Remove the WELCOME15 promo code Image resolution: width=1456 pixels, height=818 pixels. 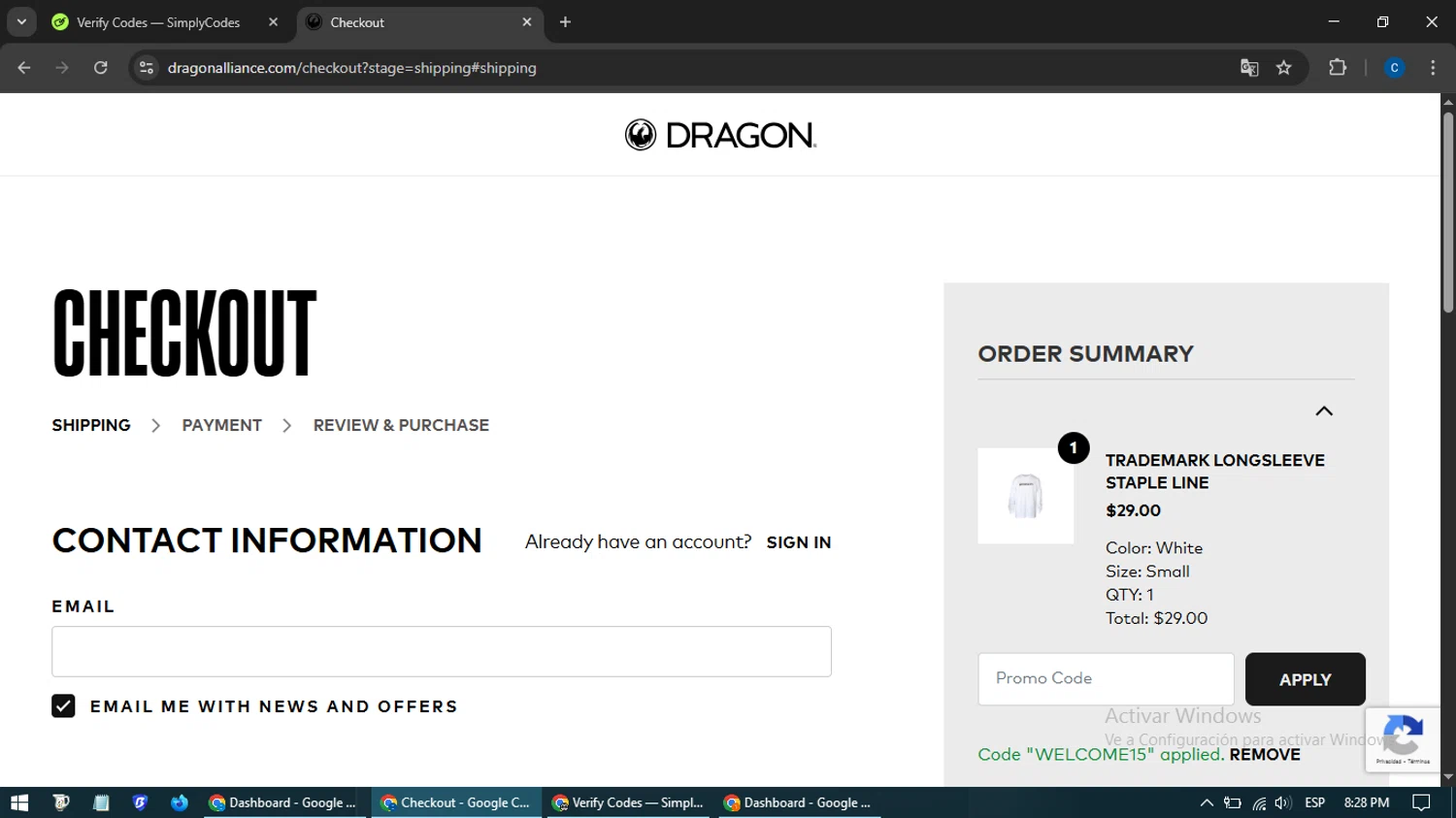pyautogui.click(x=1265, y=755)
